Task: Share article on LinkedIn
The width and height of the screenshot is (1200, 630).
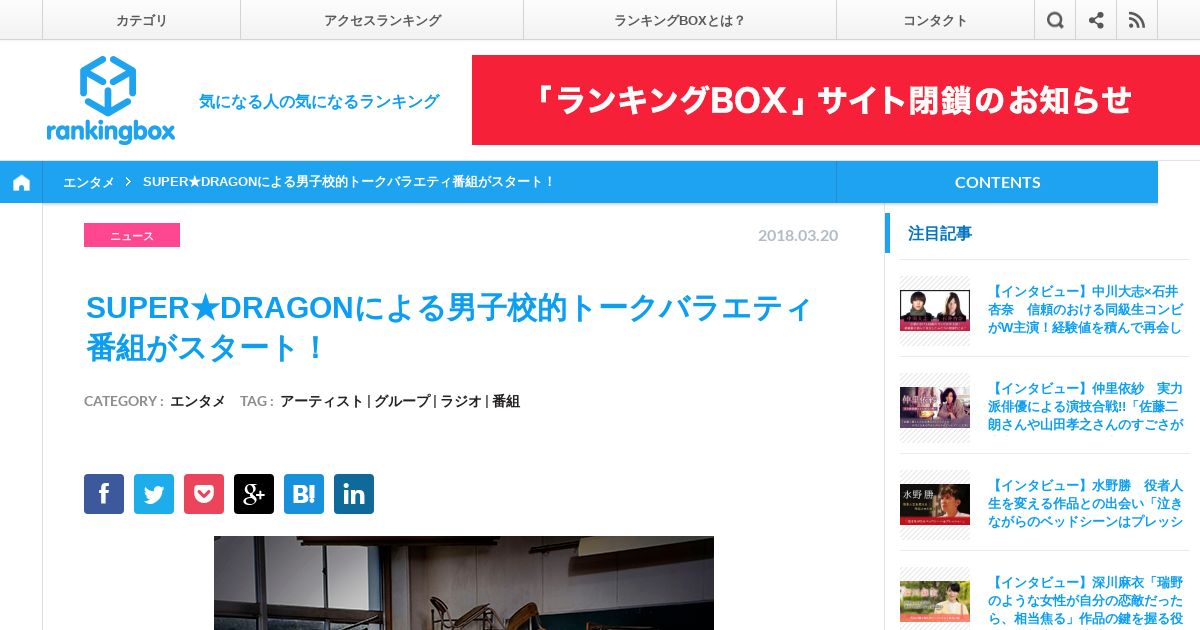Action: click(x=354, y=494)
